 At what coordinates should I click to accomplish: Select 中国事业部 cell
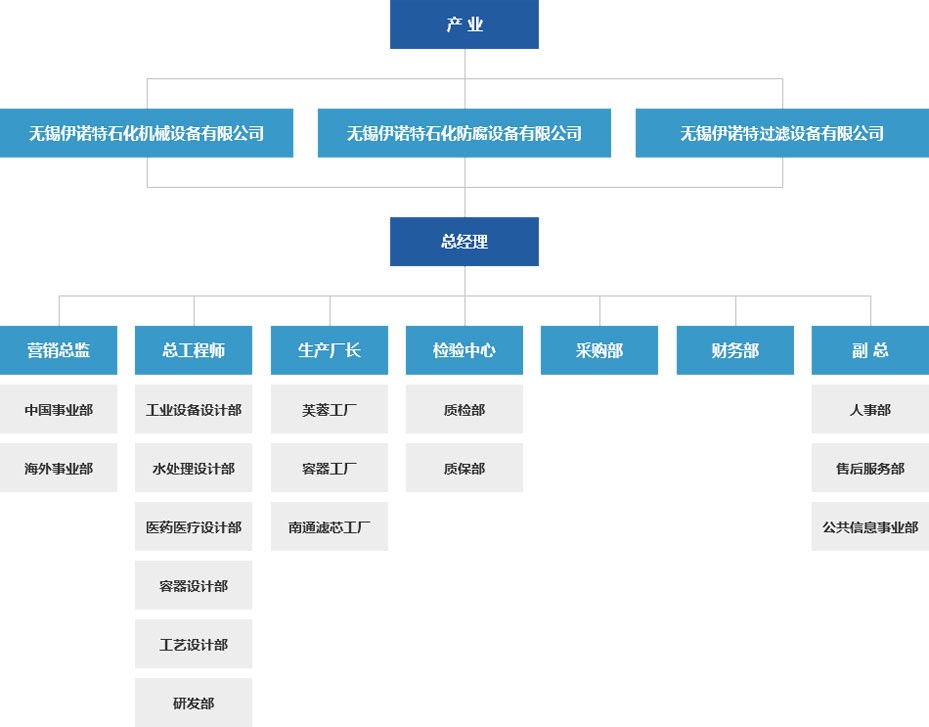pos(59,409)
